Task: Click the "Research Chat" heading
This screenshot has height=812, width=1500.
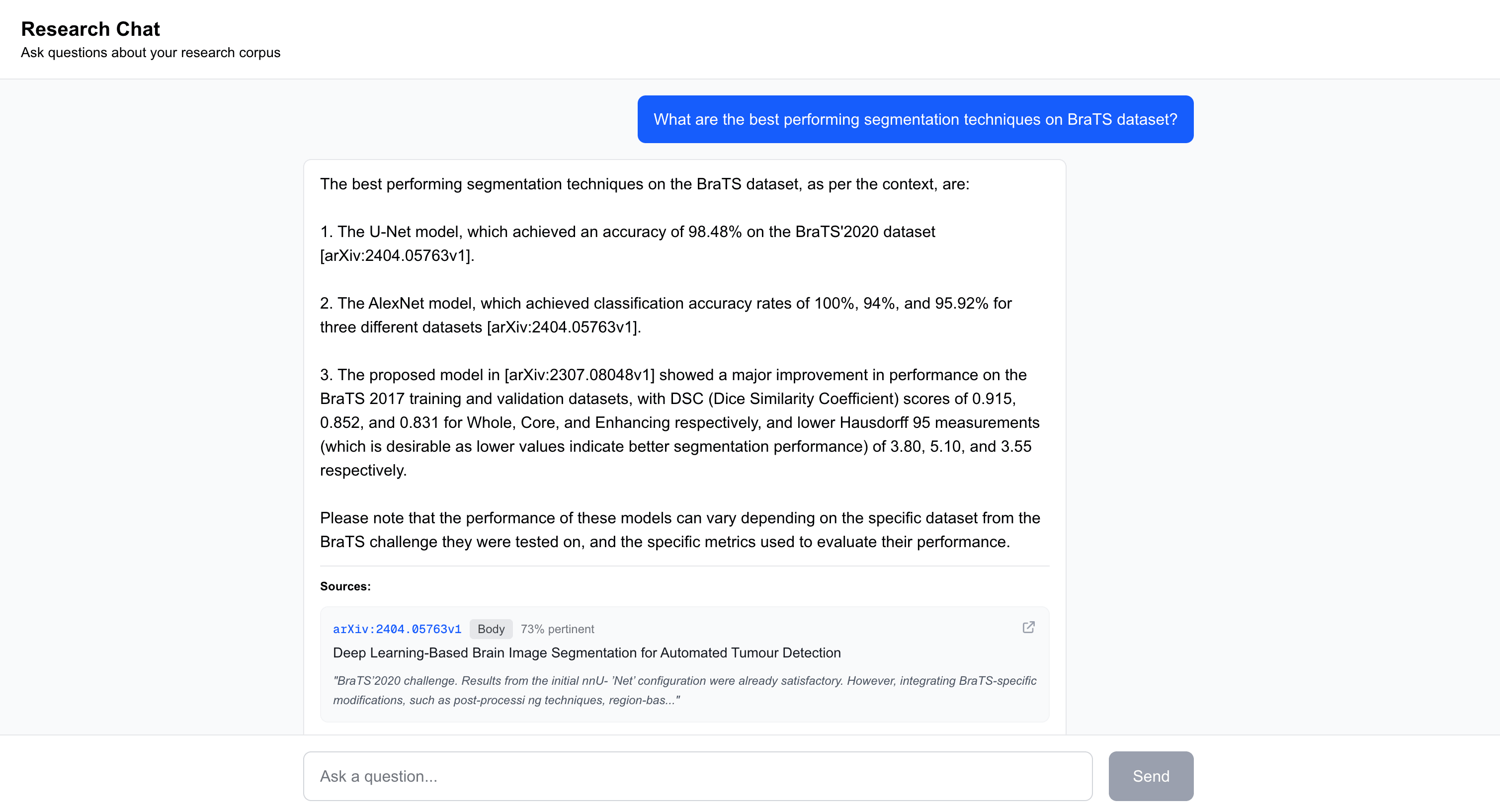Action: click(90, 28)
